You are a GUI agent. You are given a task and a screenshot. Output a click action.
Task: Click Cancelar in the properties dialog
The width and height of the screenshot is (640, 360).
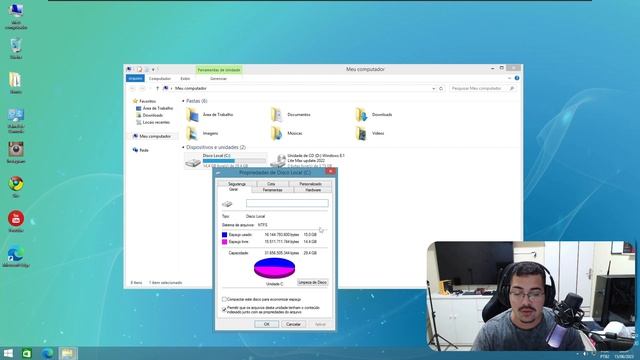(293, 324)
